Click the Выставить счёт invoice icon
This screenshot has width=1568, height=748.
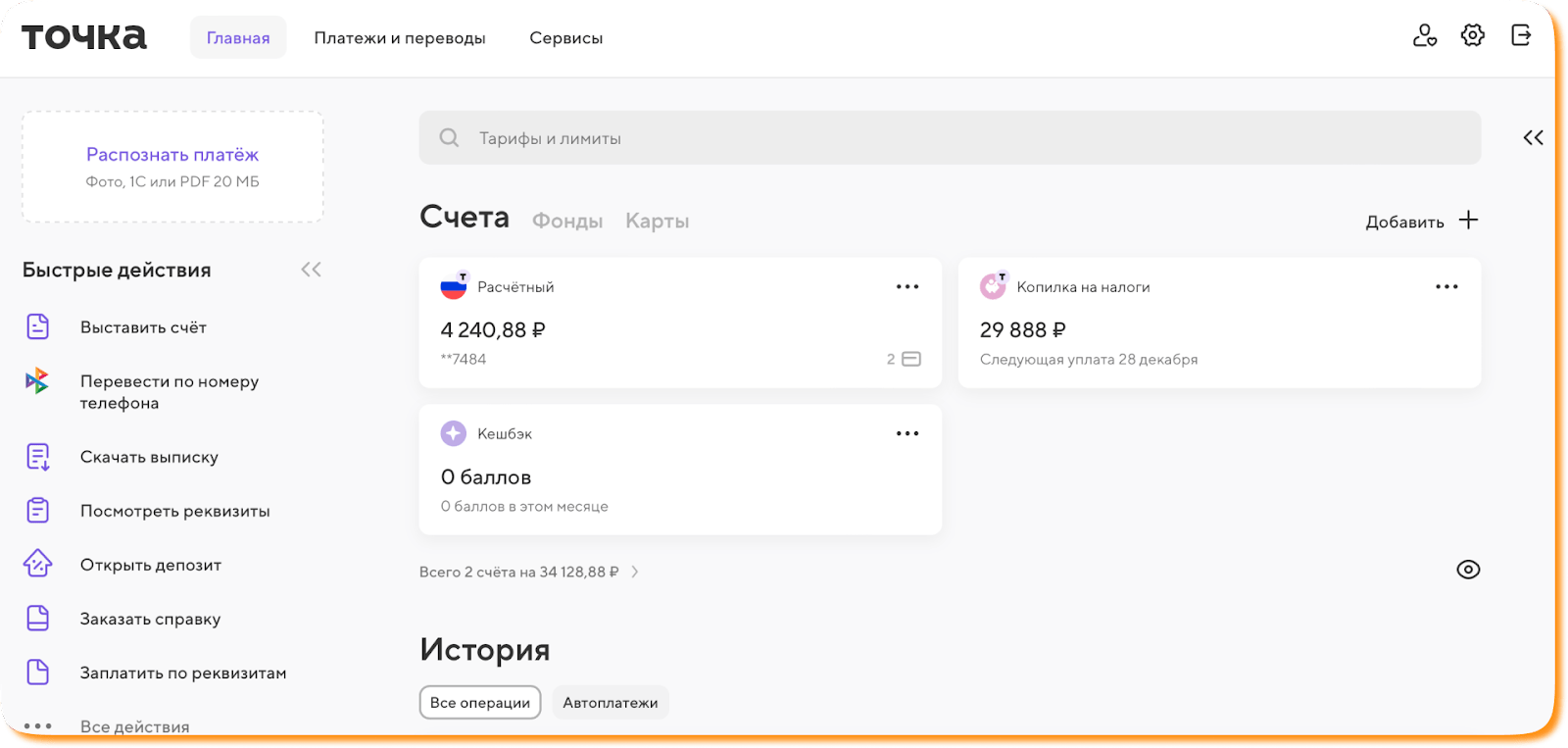[37, 326]
